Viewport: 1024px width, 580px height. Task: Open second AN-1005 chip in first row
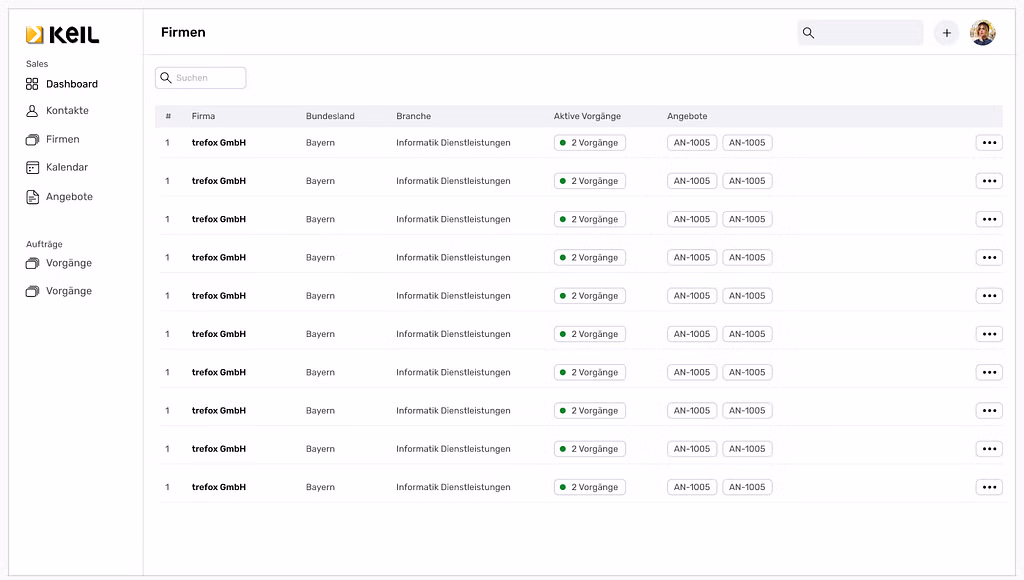click(747, 142)
